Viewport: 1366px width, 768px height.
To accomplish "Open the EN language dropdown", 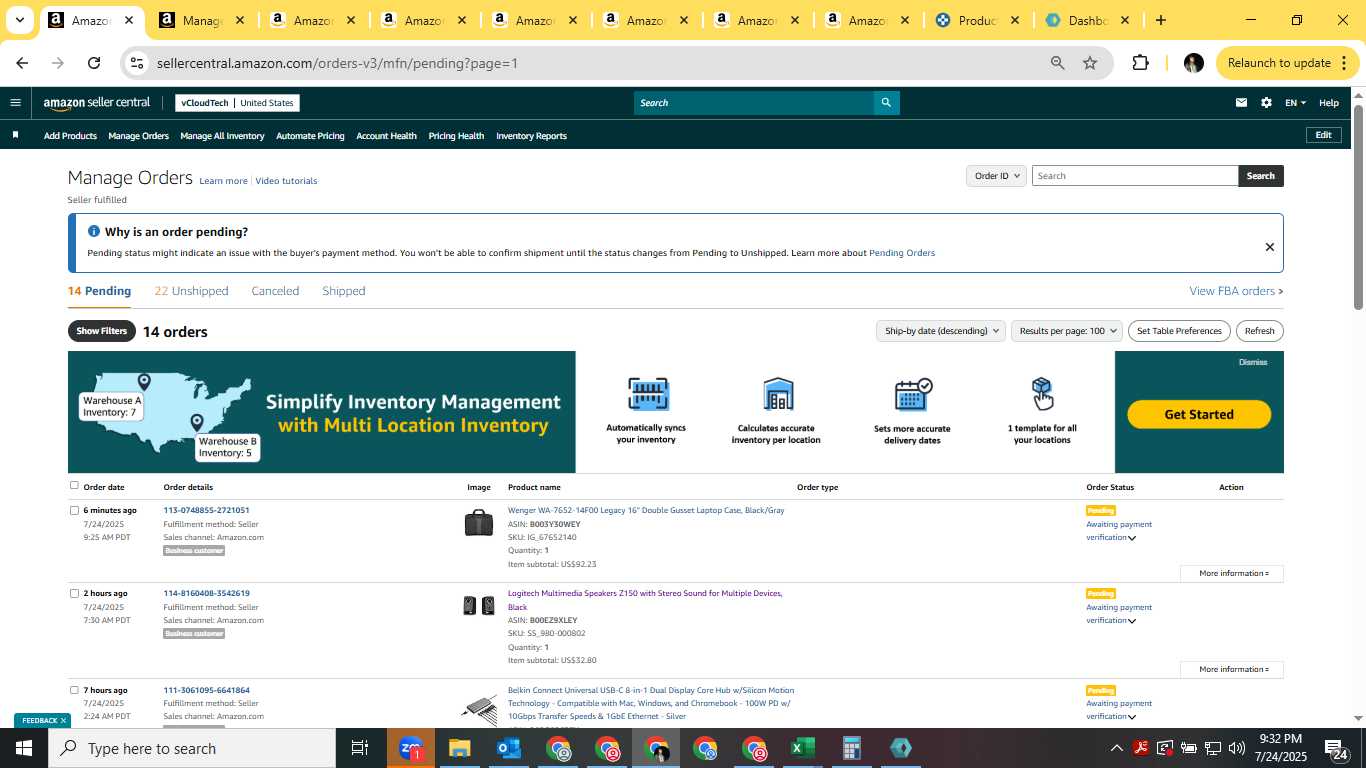I will 1295,102.
